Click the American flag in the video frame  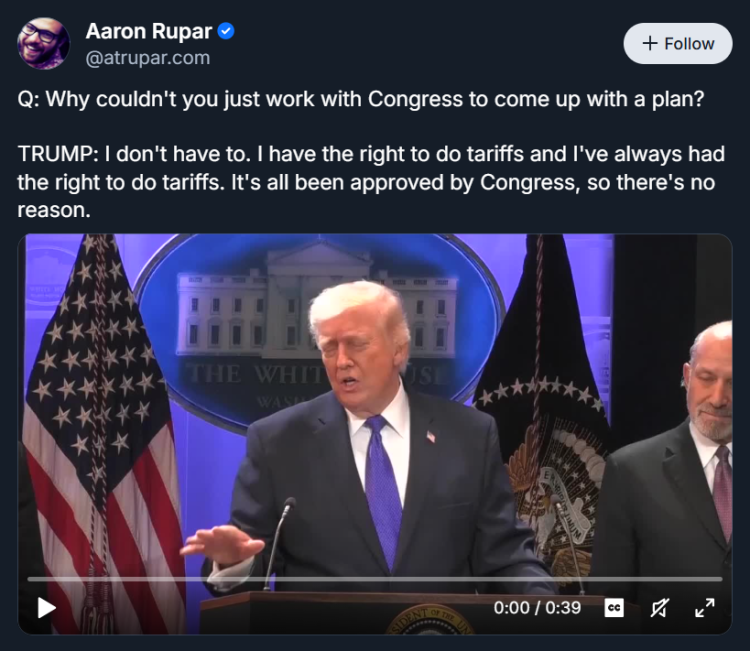(x=100, y=430)
